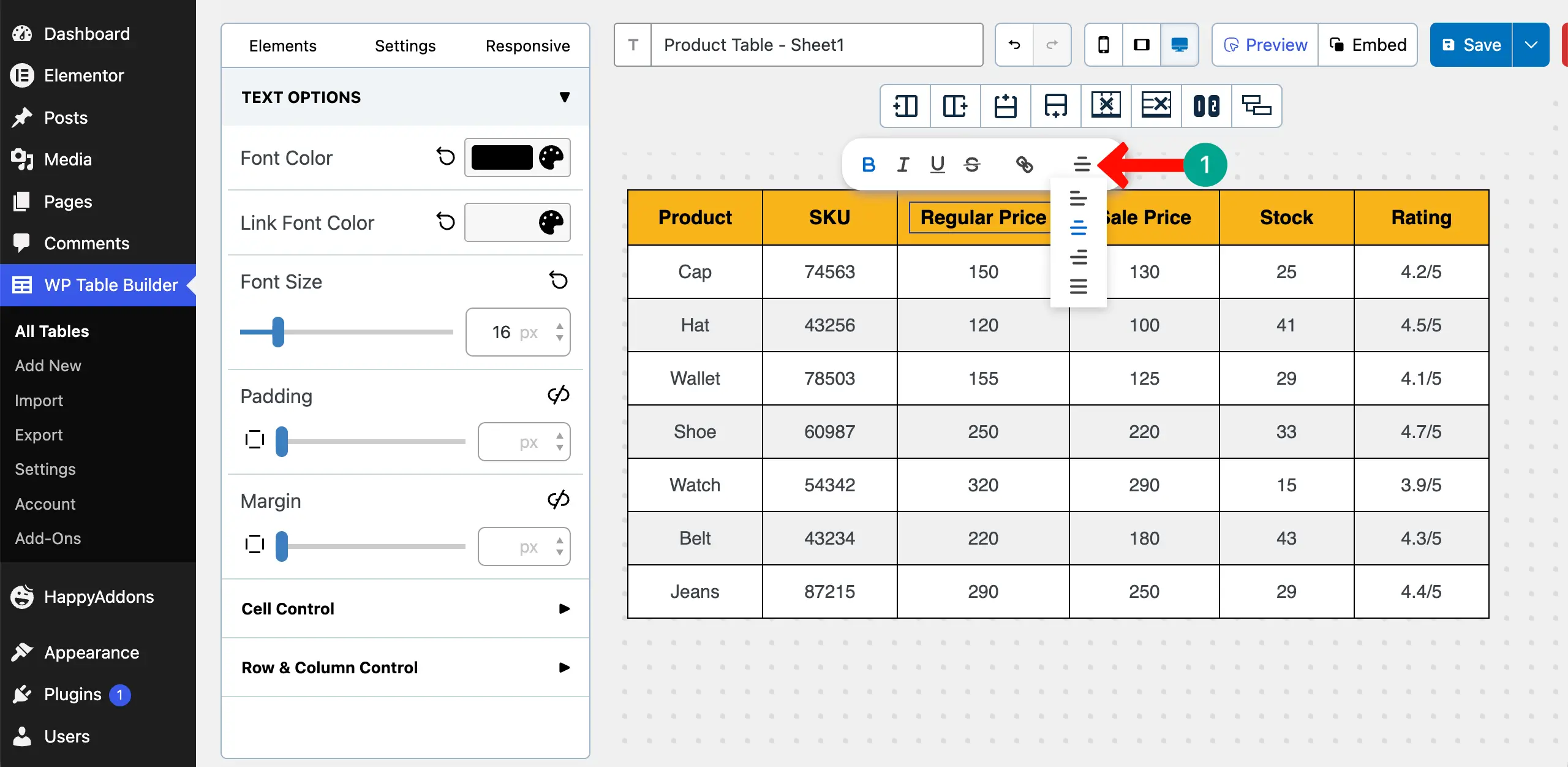
Task: Click the insert link icon
Action: pos(1024,165)
